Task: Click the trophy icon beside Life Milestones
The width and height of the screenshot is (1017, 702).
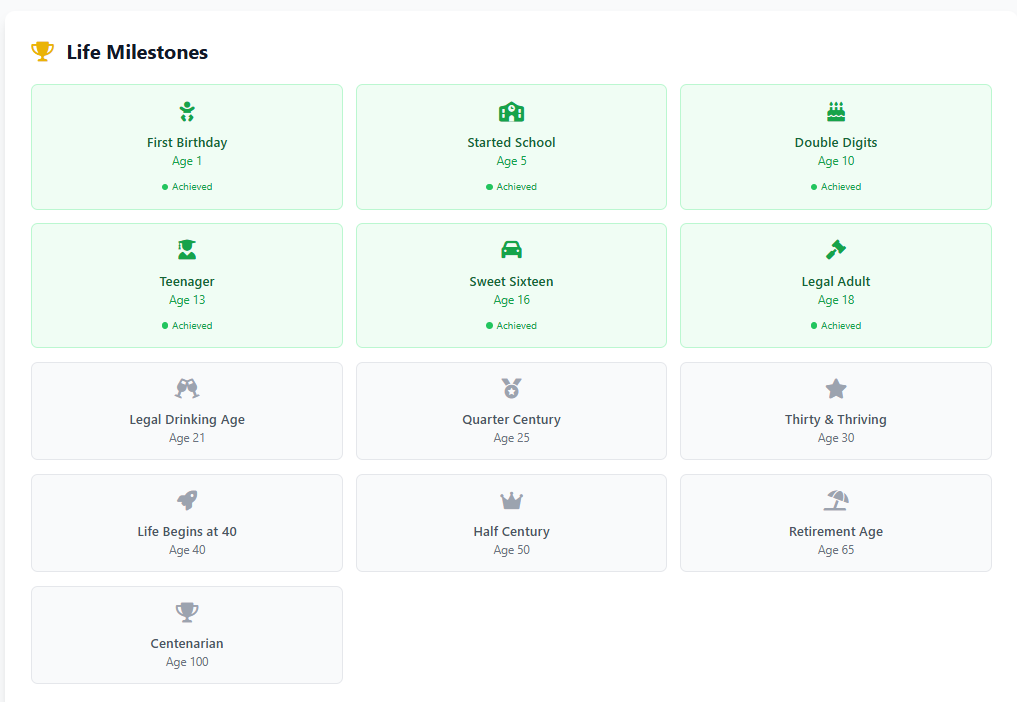Action: 42,52
